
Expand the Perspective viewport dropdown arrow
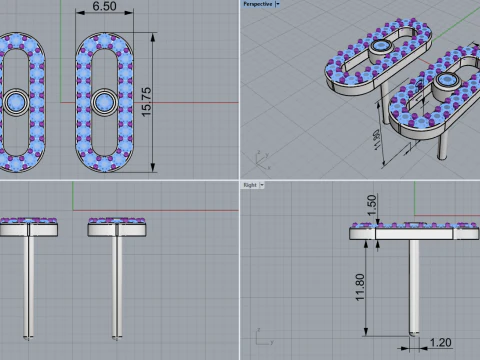[x=277, y=4]
